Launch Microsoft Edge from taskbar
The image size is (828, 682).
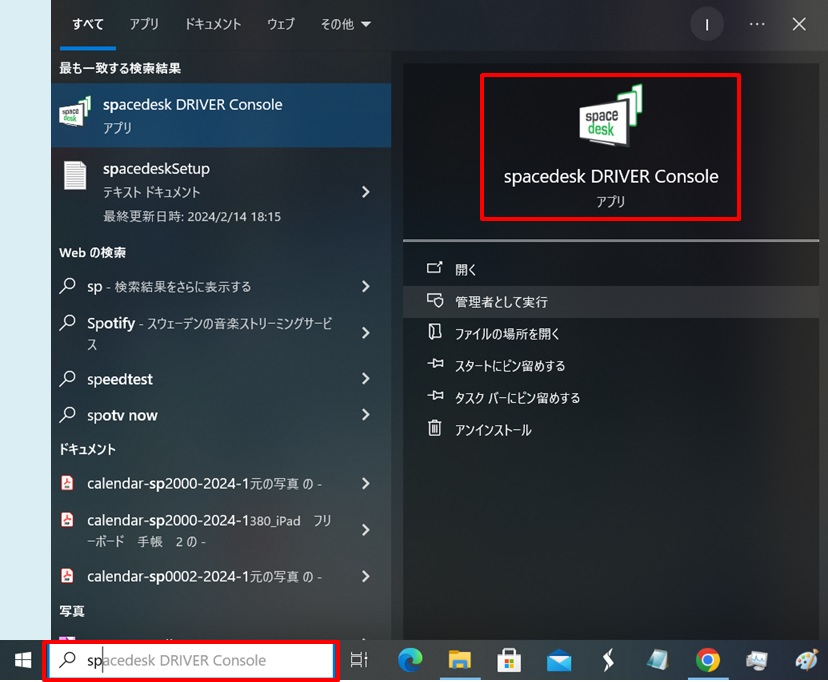(410, 660)
